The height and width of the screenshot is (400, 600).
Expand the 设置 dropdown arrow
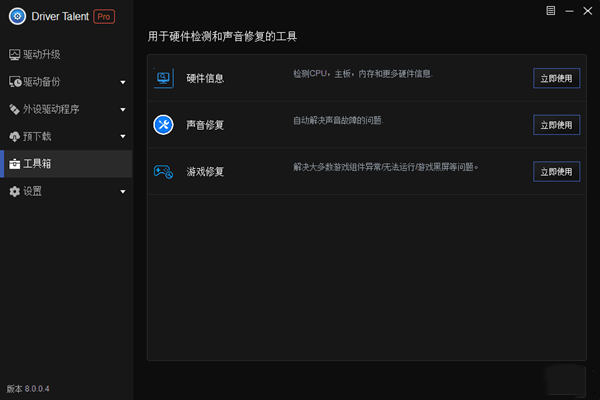point(123,192)
